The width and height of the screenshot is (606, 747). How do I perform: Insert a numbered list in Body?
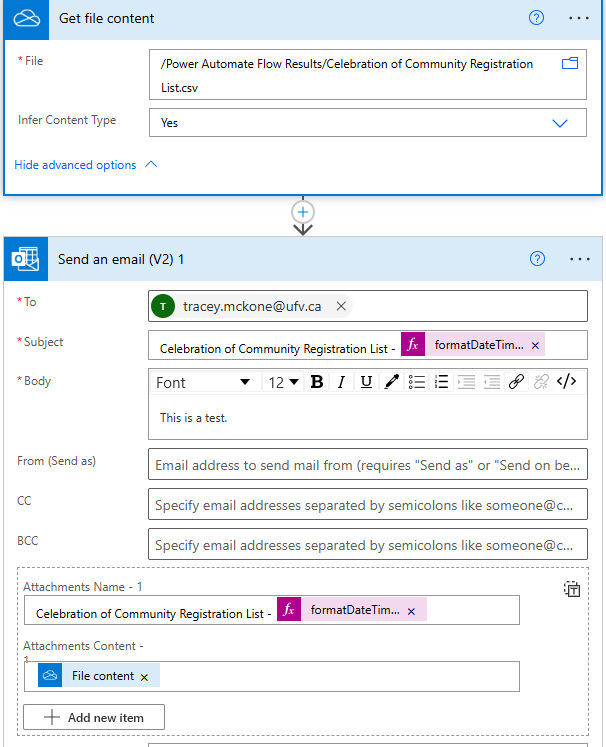coord(442,382)
